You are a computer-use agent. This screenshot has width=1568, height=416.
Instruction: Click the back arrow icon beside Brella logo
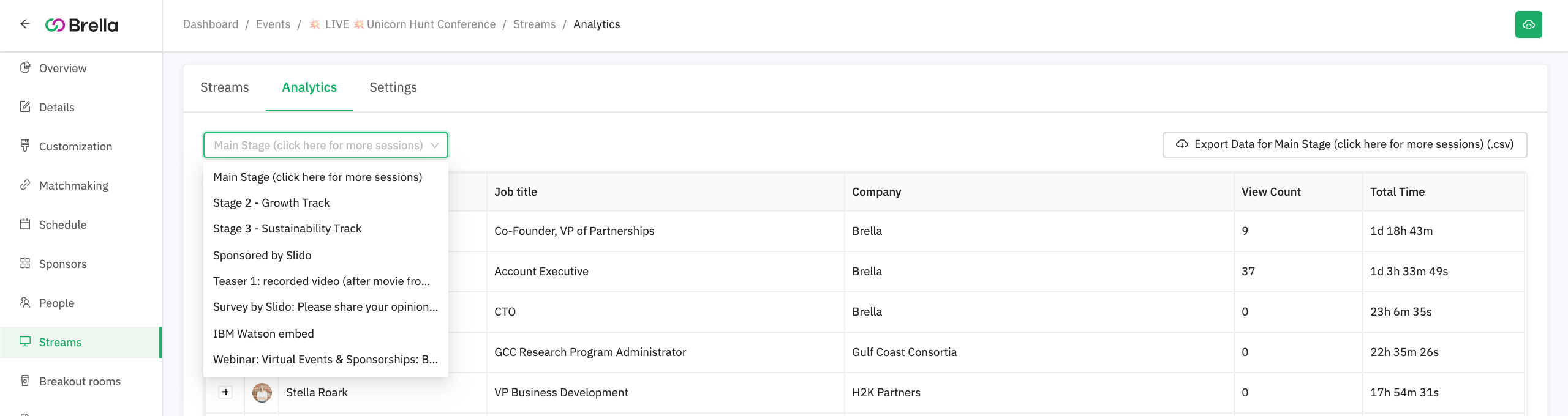pos(25,24)
